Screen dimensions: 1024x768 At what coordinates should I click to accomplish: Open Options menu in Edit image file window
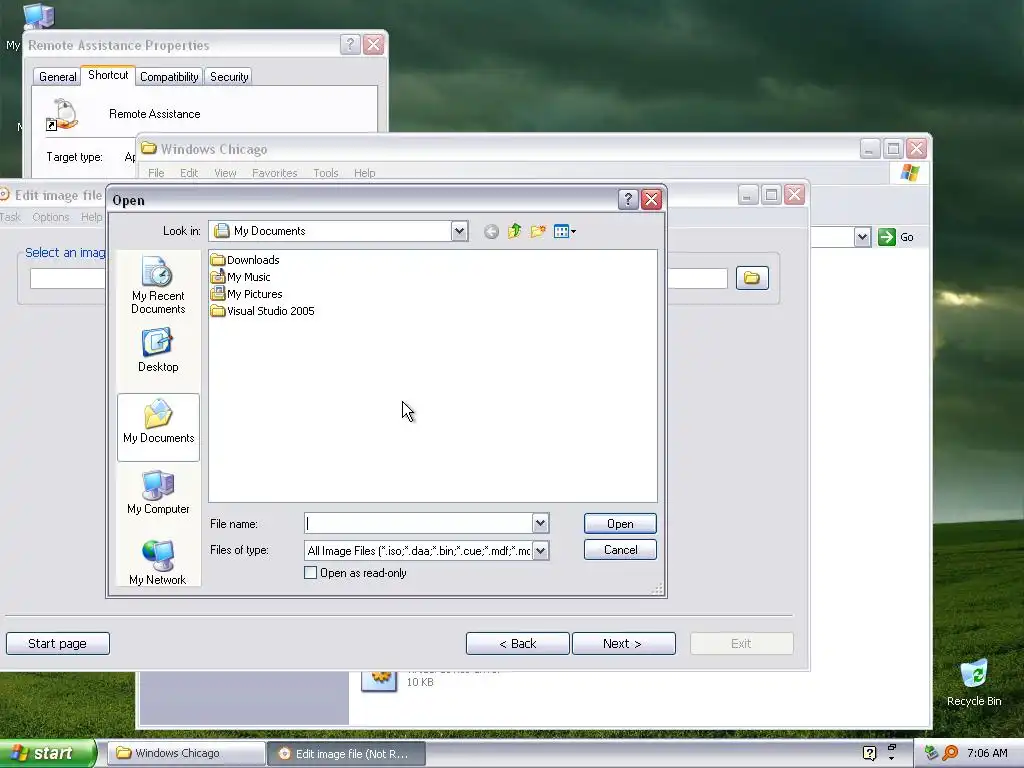point(50,217)
